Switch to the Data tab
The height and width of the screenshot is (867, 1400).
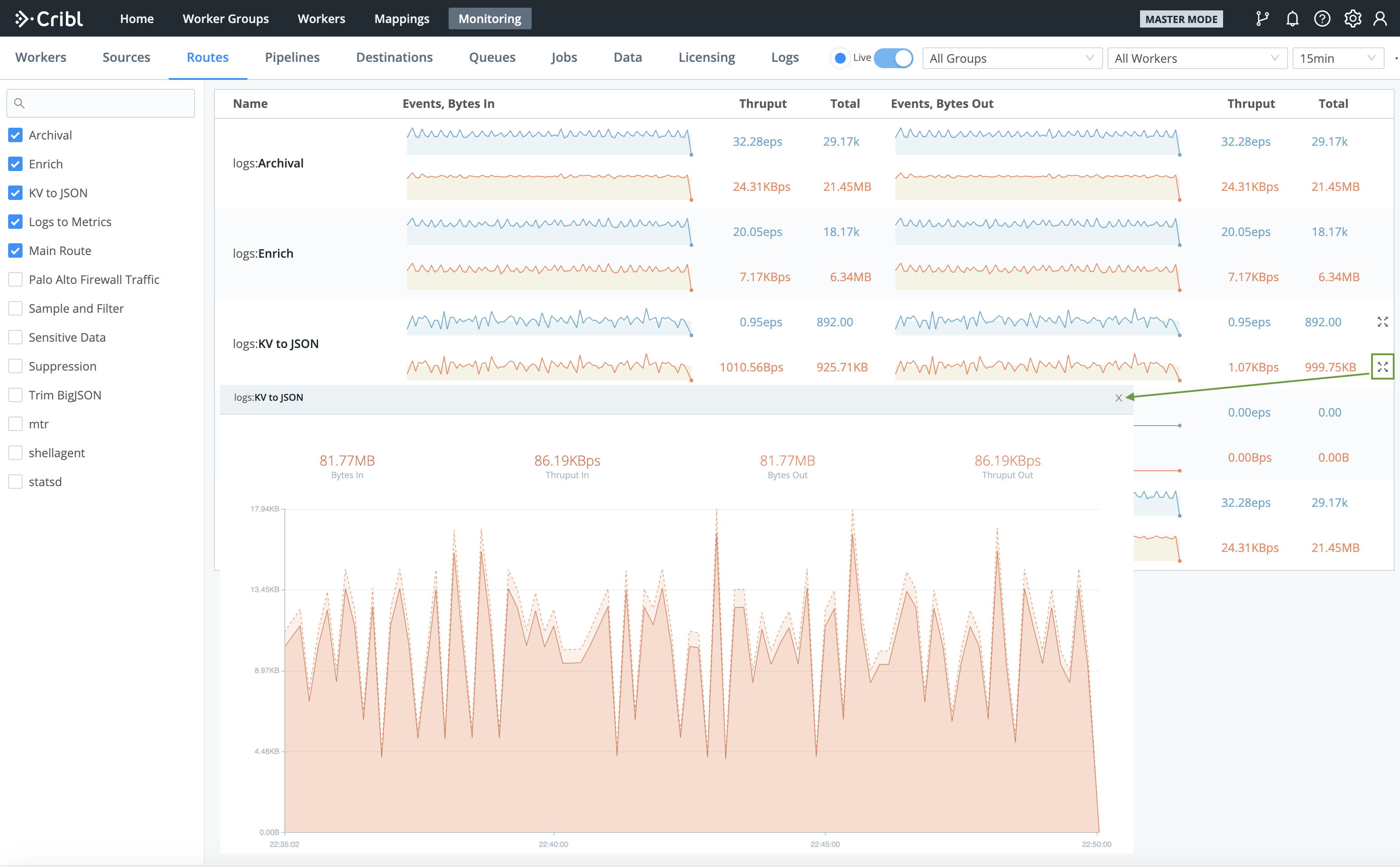pyautogui.click(x=628, y=57)
